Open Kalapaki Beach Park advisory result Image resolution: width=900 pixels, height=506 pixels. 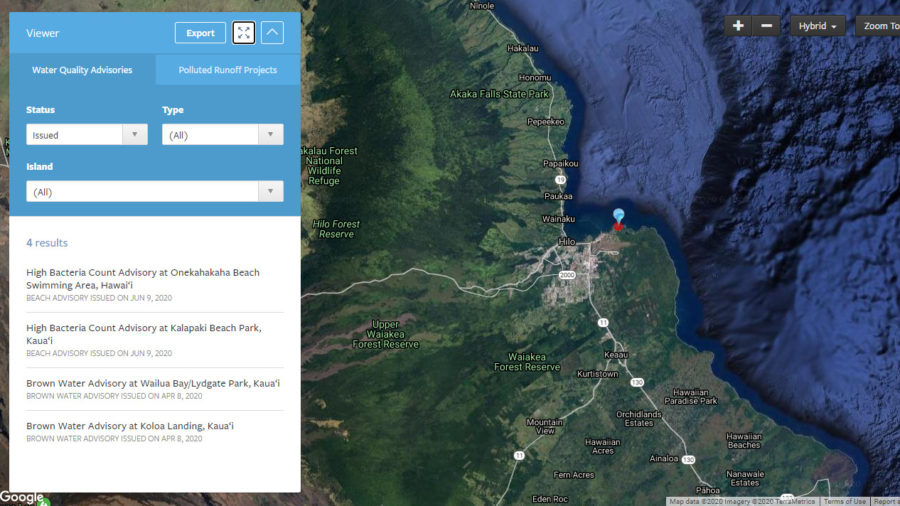tap(143, 334)
